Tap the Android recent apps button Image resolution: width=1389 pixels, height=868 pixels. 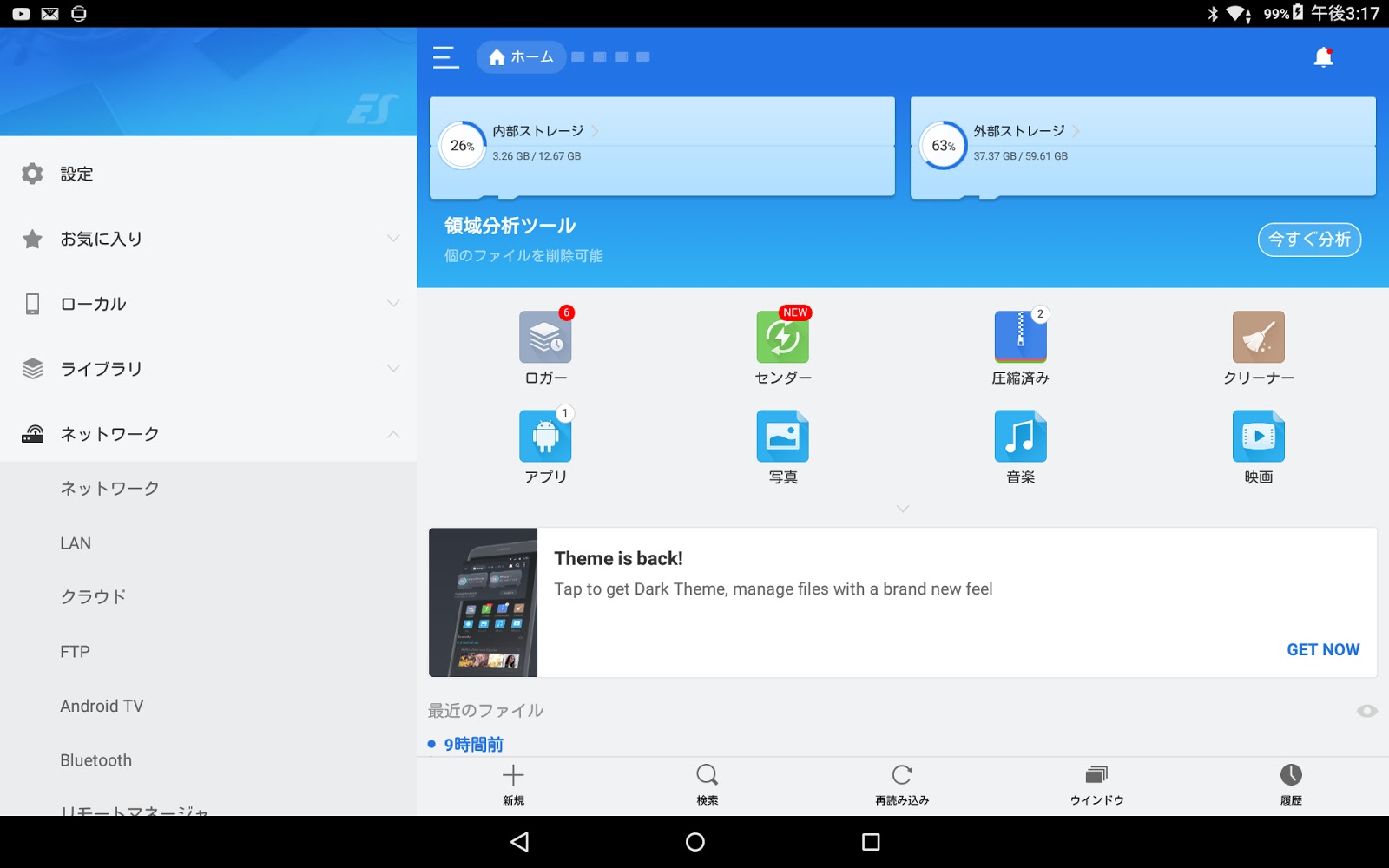point(871,842)
